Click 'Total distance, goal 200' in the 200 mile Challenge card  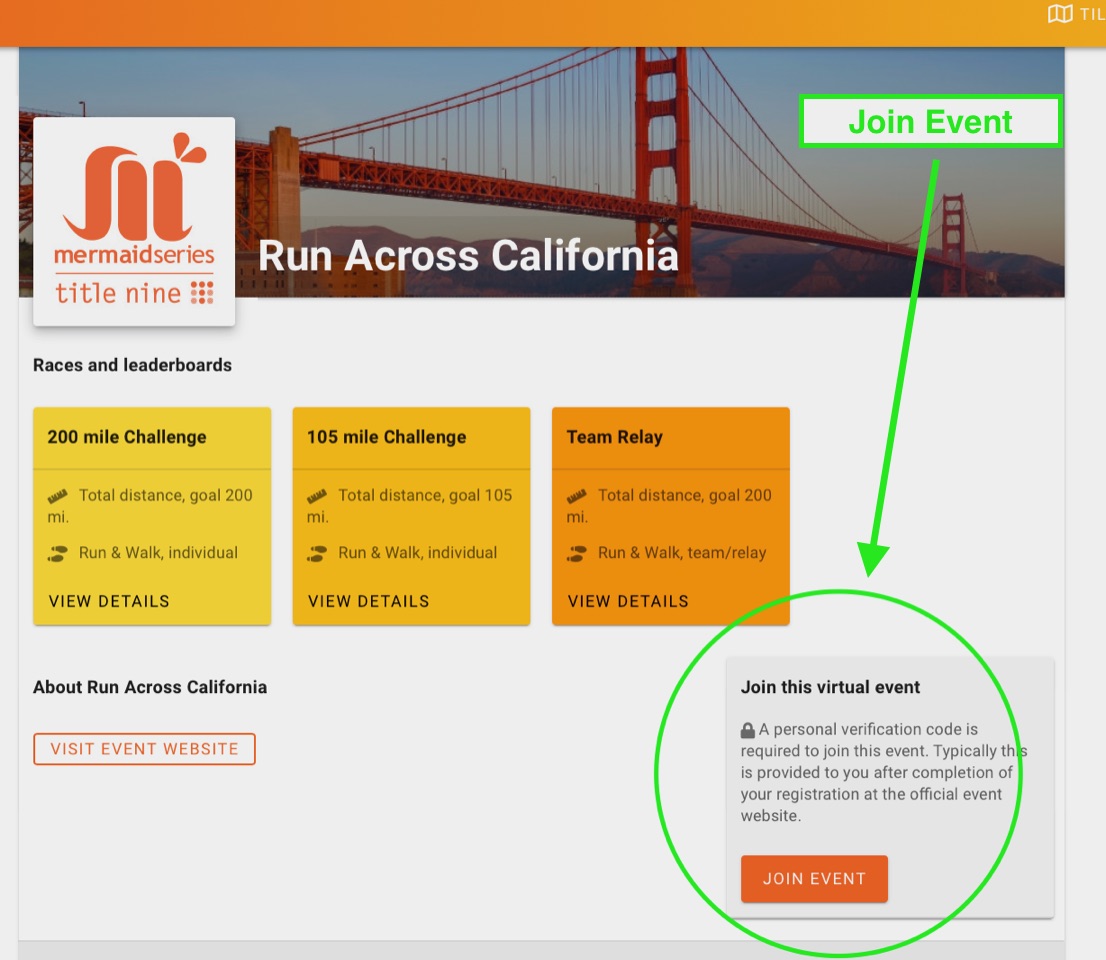coord(166,495)
